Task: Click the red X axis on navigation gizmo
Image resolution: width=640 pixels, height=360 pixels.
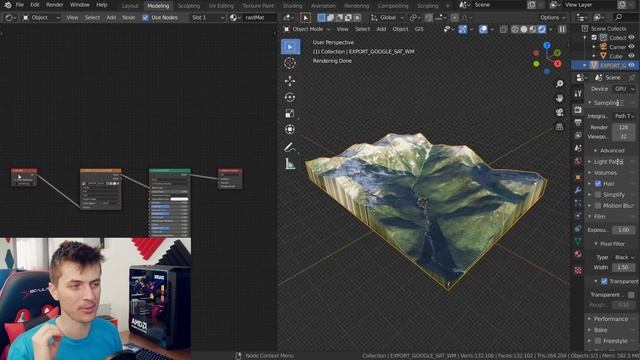Action: [x=557, y=64]
